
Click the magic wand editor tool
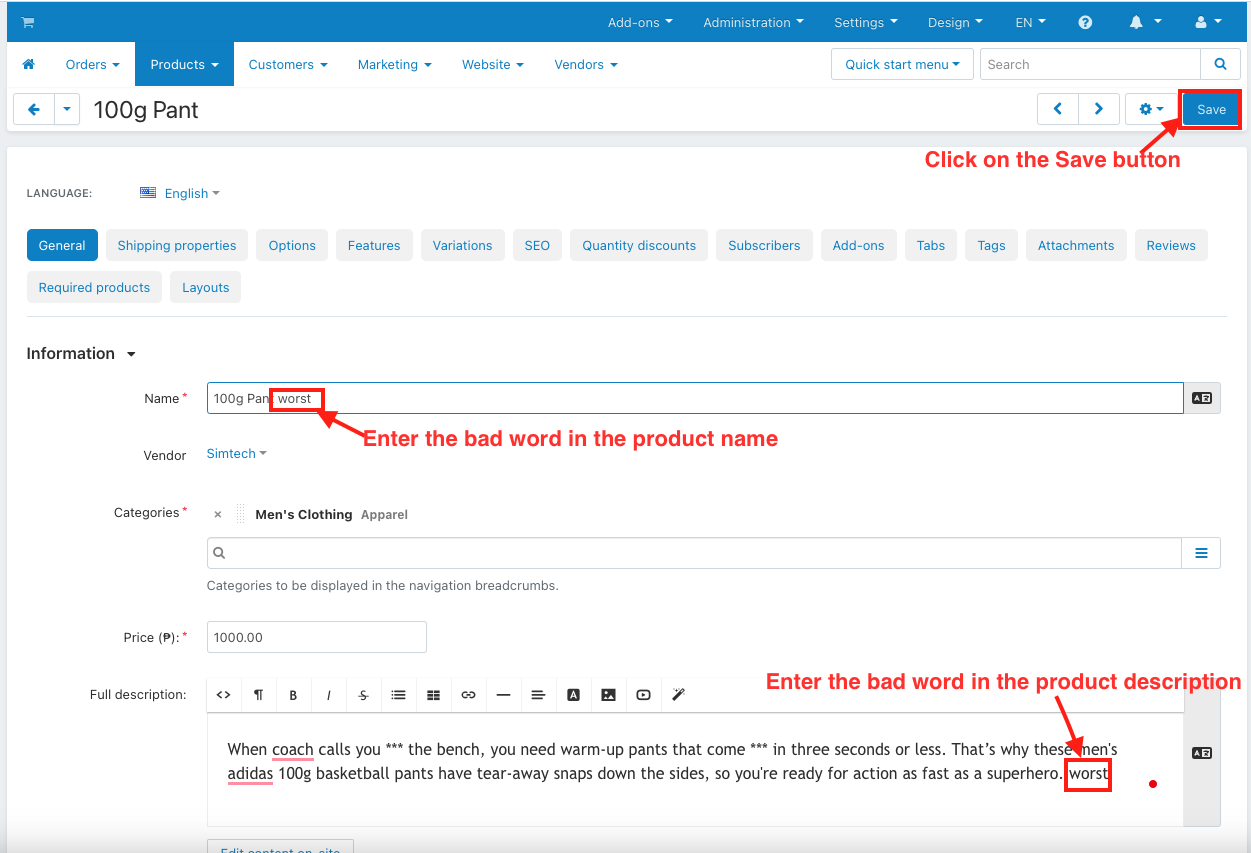tap(678, 695)
